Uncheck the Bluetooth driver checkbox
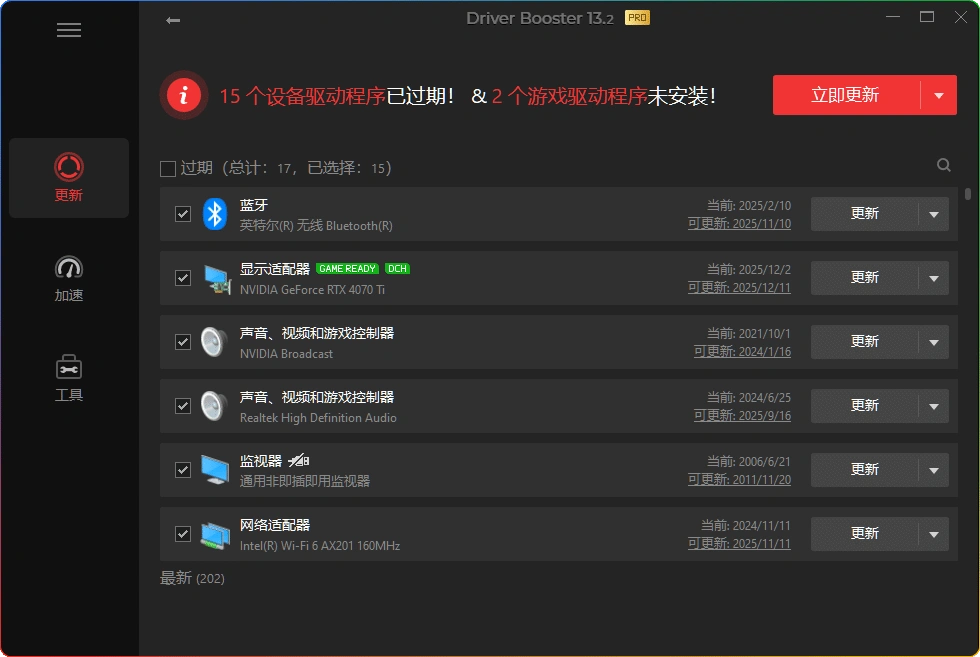This screenshot has height=657, width=980. click(x=183, y=213)
